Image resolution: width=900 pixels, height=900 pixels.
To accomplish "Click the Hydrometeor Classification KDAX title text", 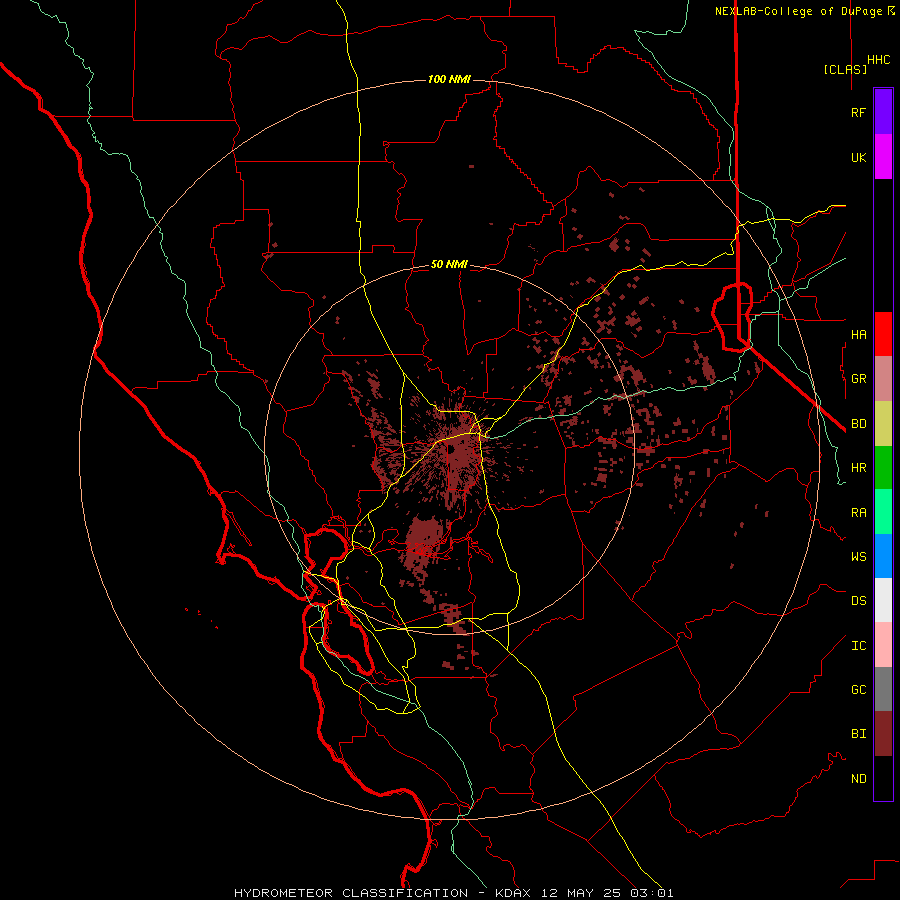I will [x=453, y=893].
